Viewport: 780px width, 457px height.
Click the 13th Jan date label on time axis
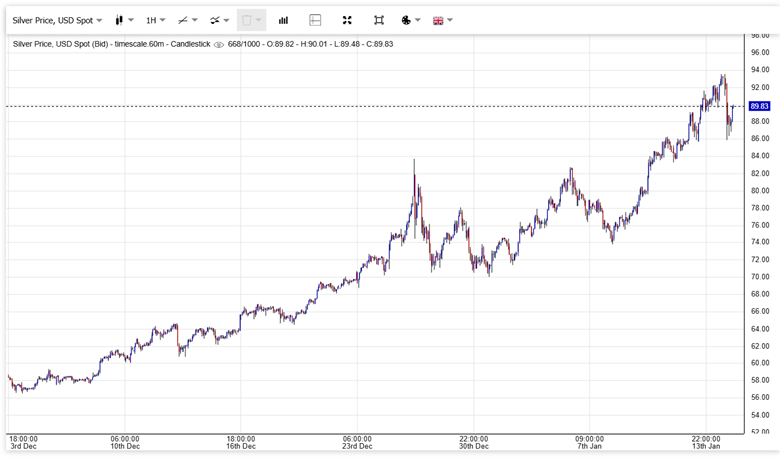tap(705, 446)
